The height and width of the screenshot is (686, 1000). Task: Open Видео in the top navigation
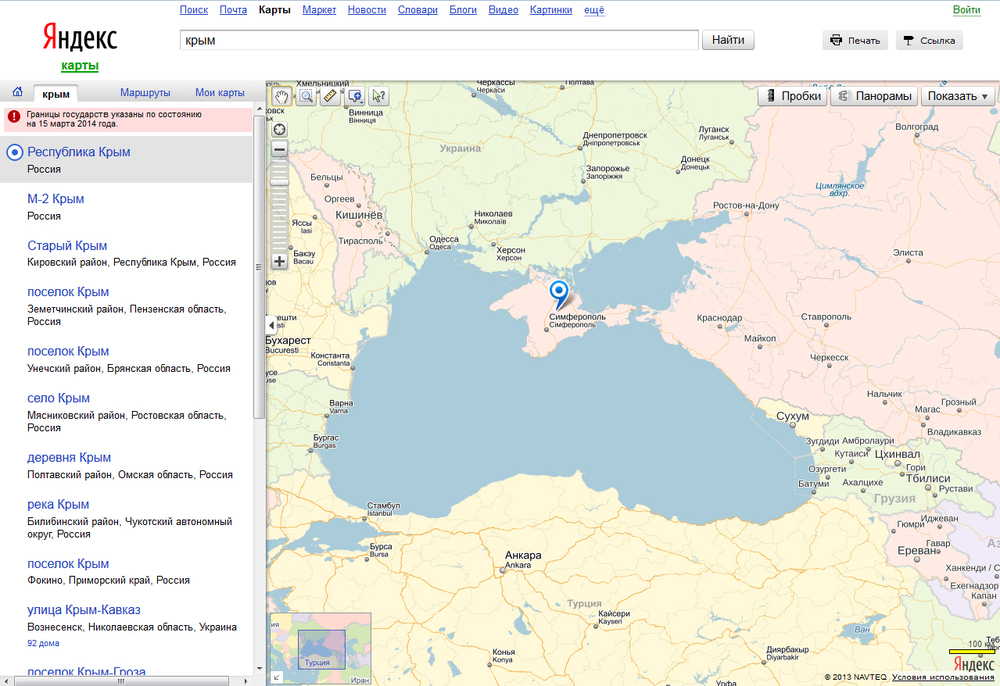503,10
